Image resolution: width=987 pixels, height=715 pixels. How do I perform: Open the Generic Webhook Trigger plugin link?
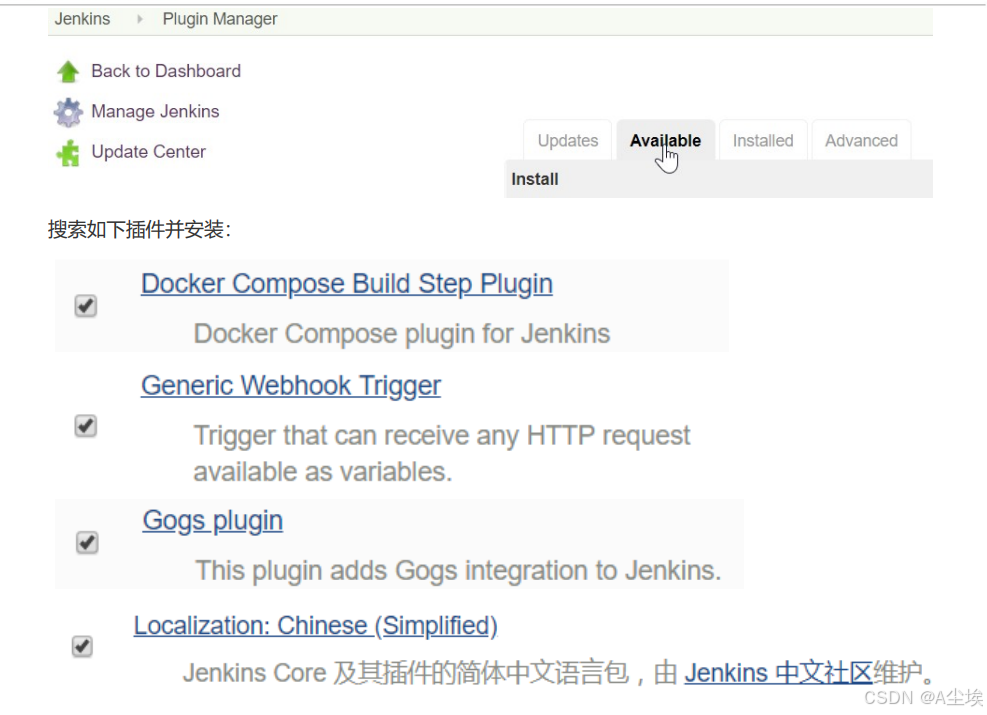click(x=291, y=386)
